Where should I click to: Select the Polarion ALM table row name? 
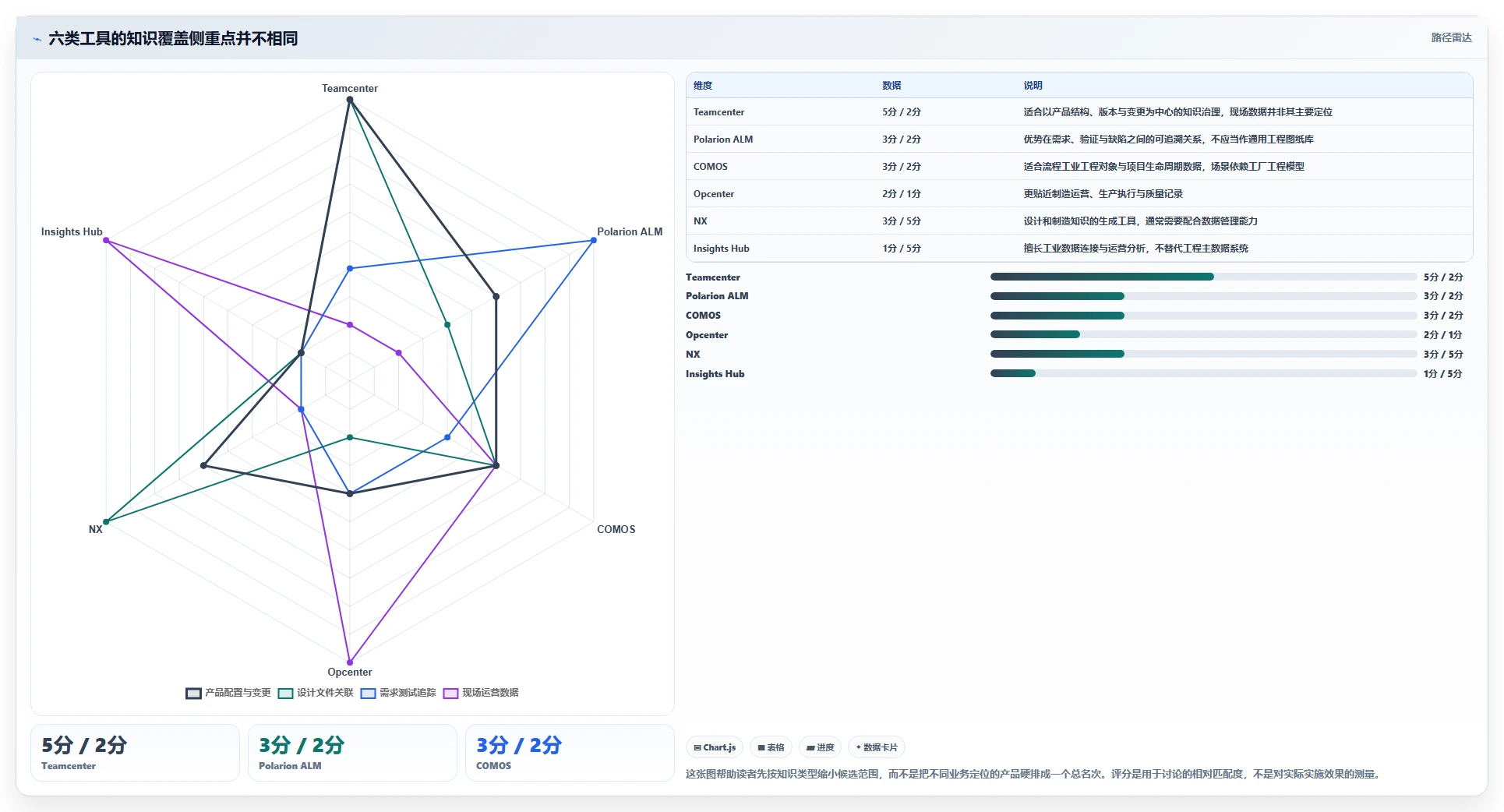point(723,139)
